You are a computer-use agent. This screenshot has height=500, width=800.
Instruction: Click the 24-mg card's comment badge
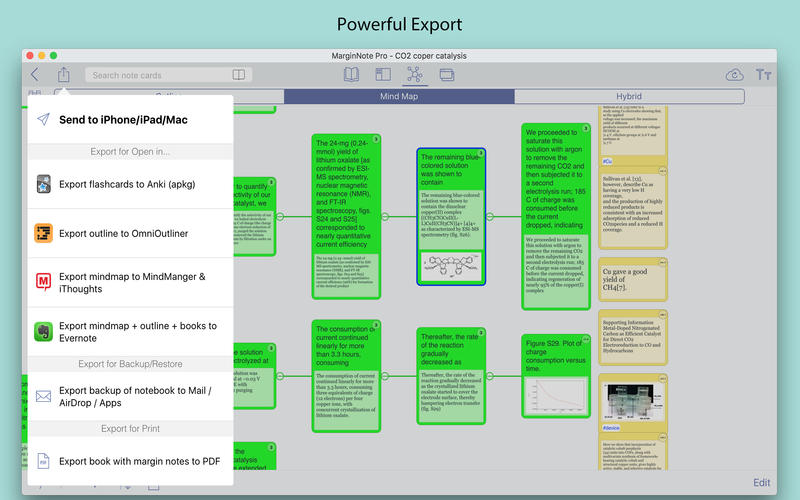376,139
